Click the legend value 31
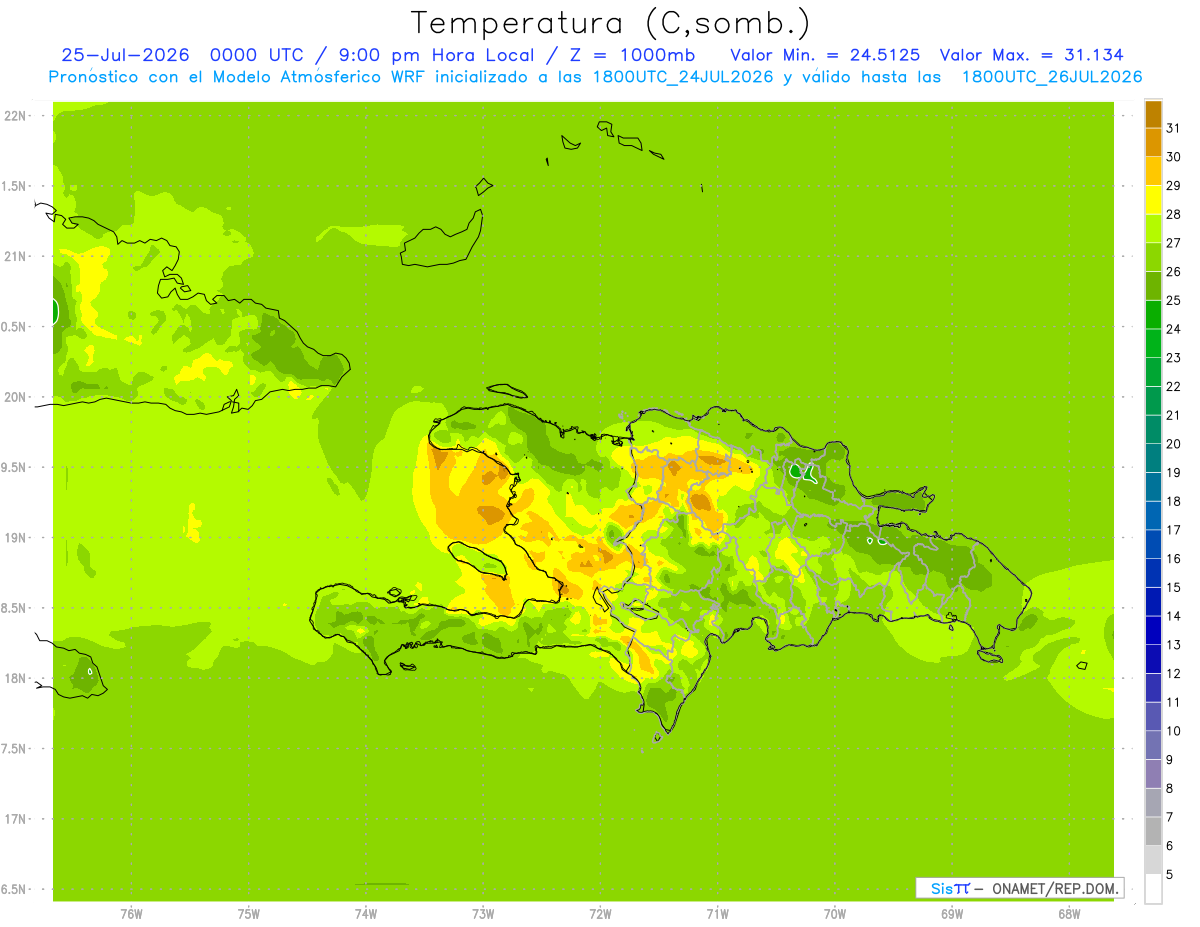 (x=1173, y=128)
